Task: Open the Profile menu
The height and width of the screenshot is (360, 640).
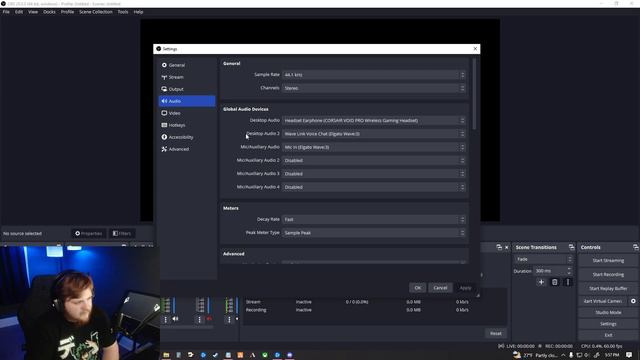Action: click(67, 12)
